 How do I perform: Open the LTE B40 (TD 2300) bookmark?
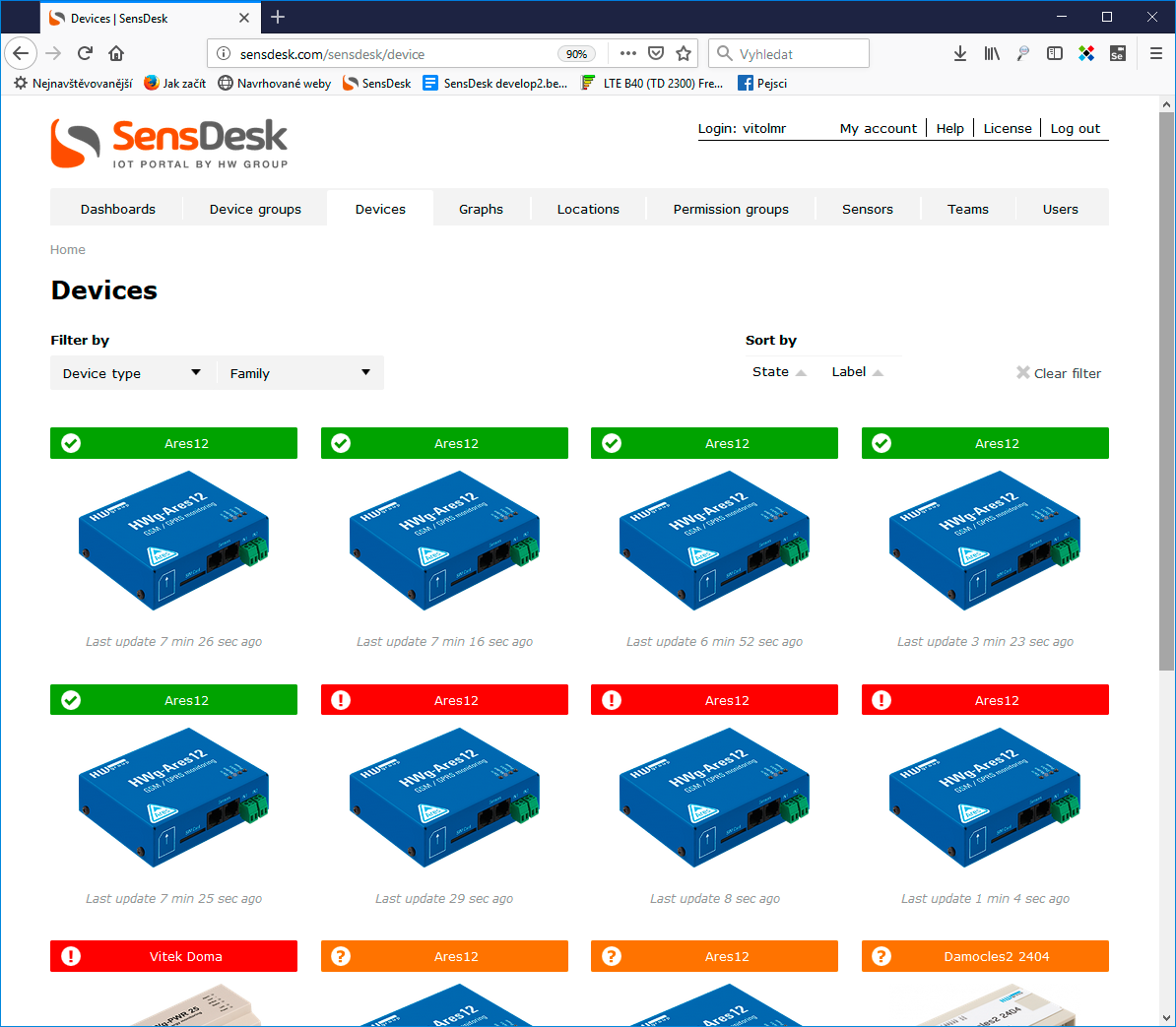click(652, 84)
